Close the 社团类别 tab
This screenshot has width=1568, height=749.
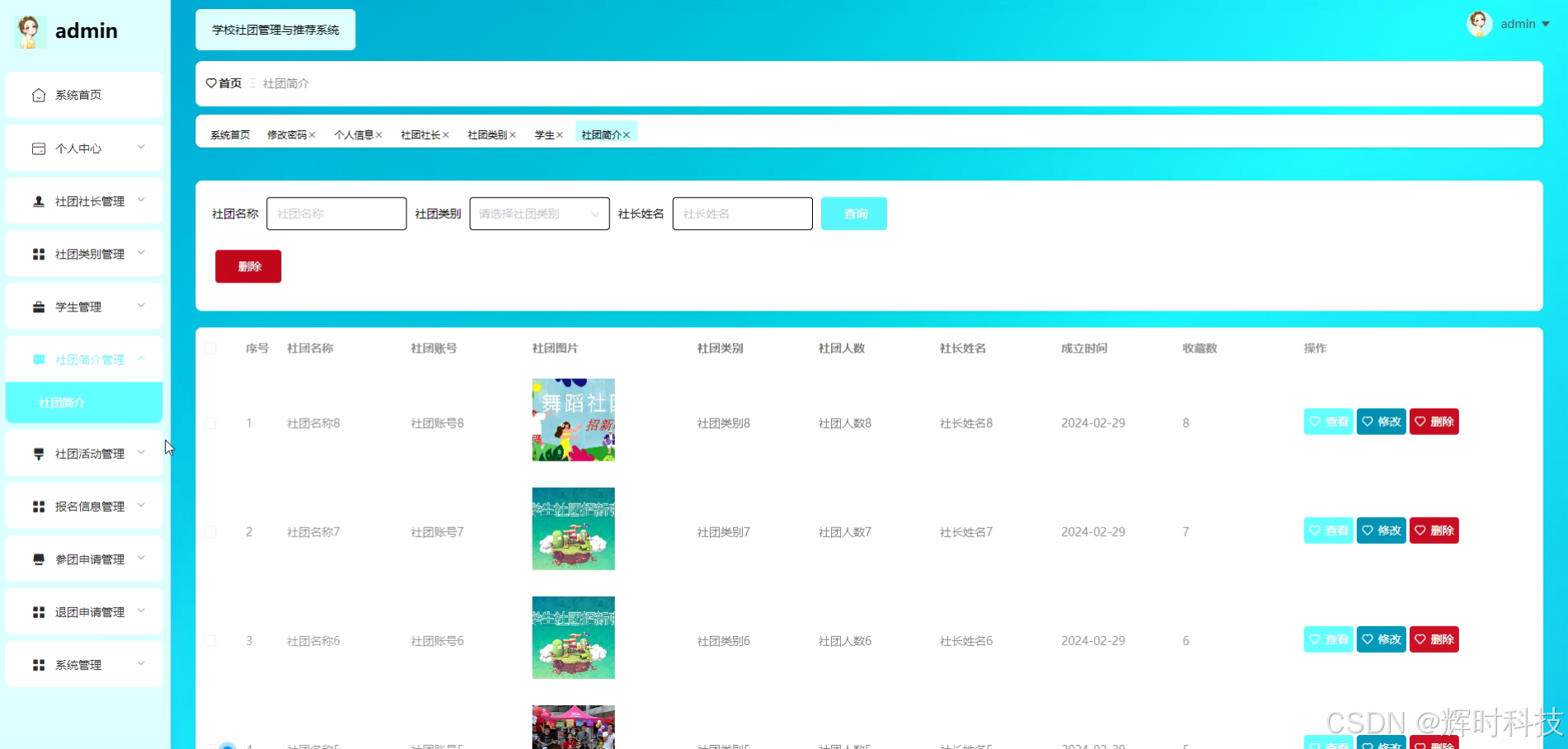[513, 135]
